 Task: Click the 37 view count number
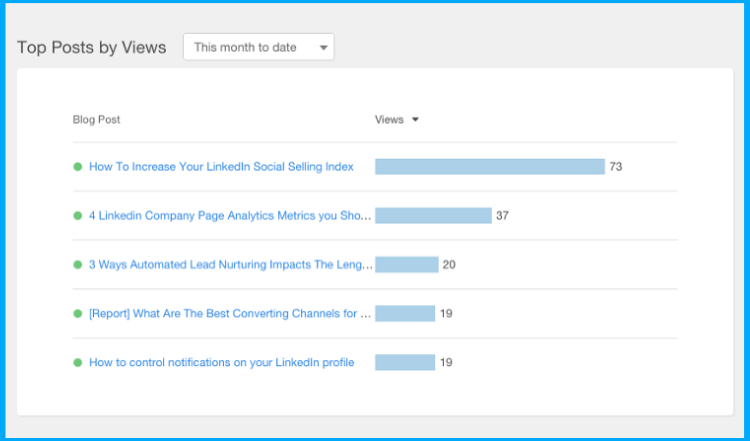click(503, 216)
